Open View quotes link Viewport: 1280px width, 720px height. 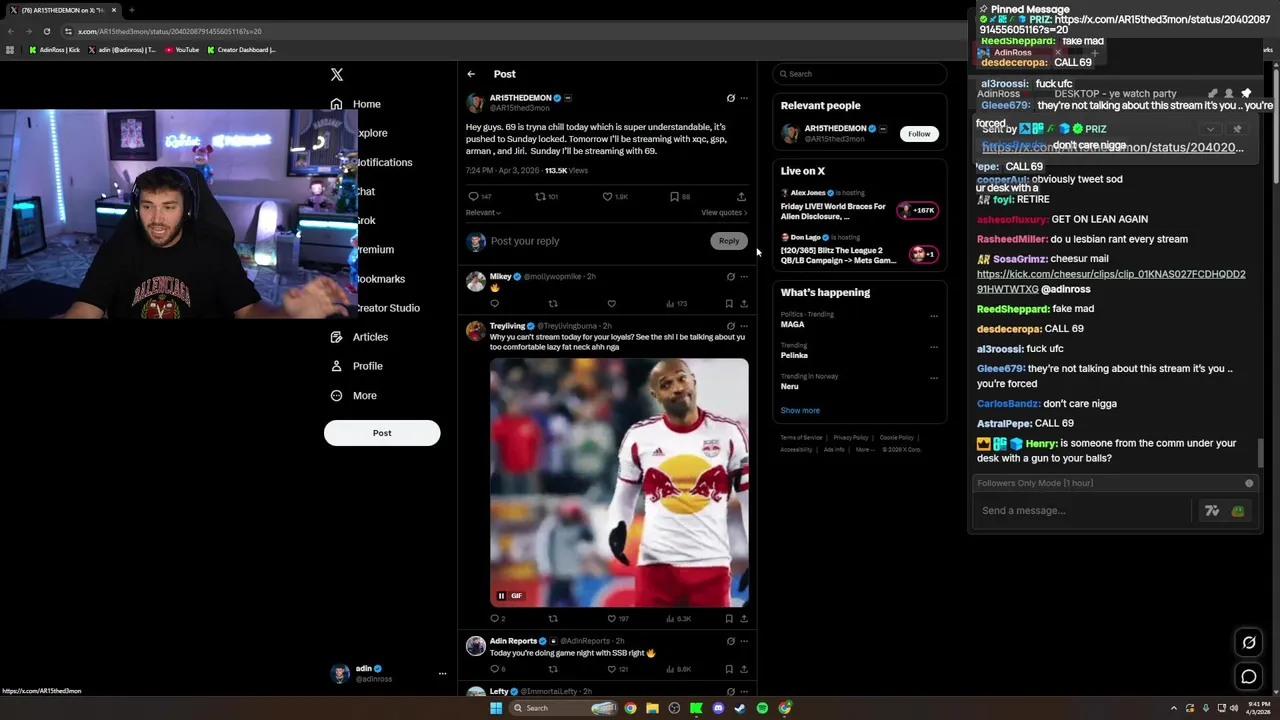[x=724, y=213]
